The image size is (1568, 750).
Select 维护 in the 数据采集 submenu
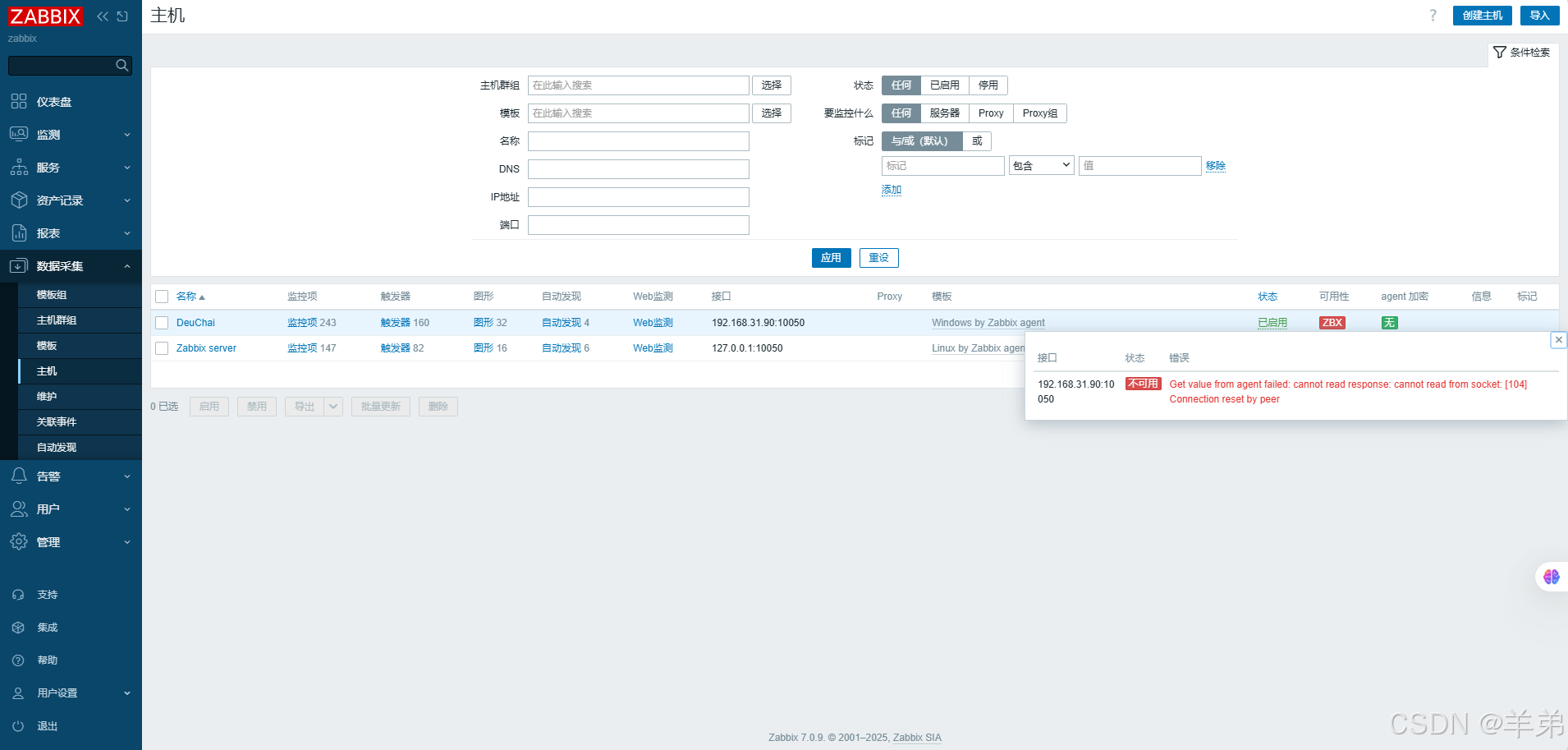click(x=47, y=396)
